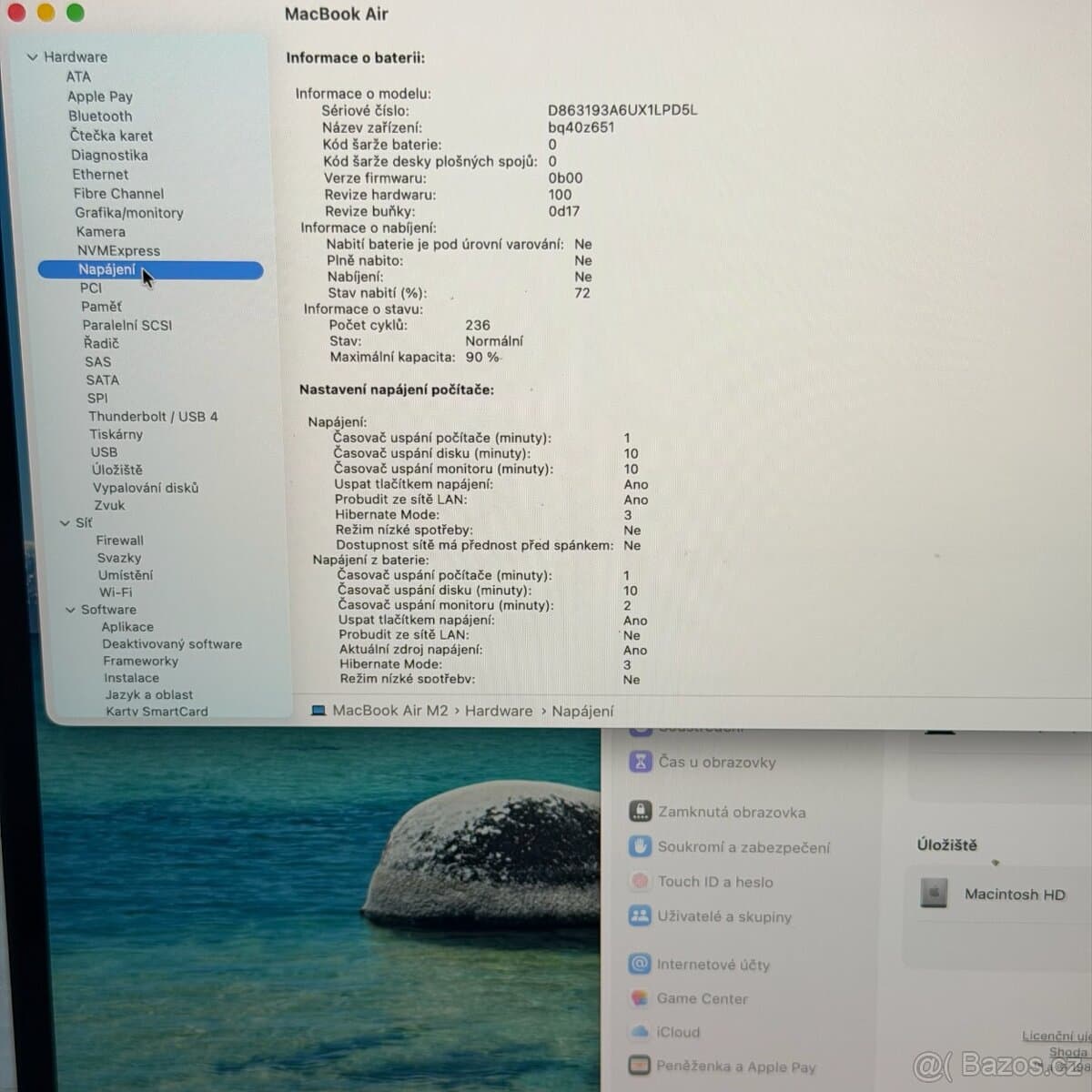This screenshot has height=1092, width=1092.
Task: Open Uživatelé a skupiny icon in Settings
Action: 641,916
